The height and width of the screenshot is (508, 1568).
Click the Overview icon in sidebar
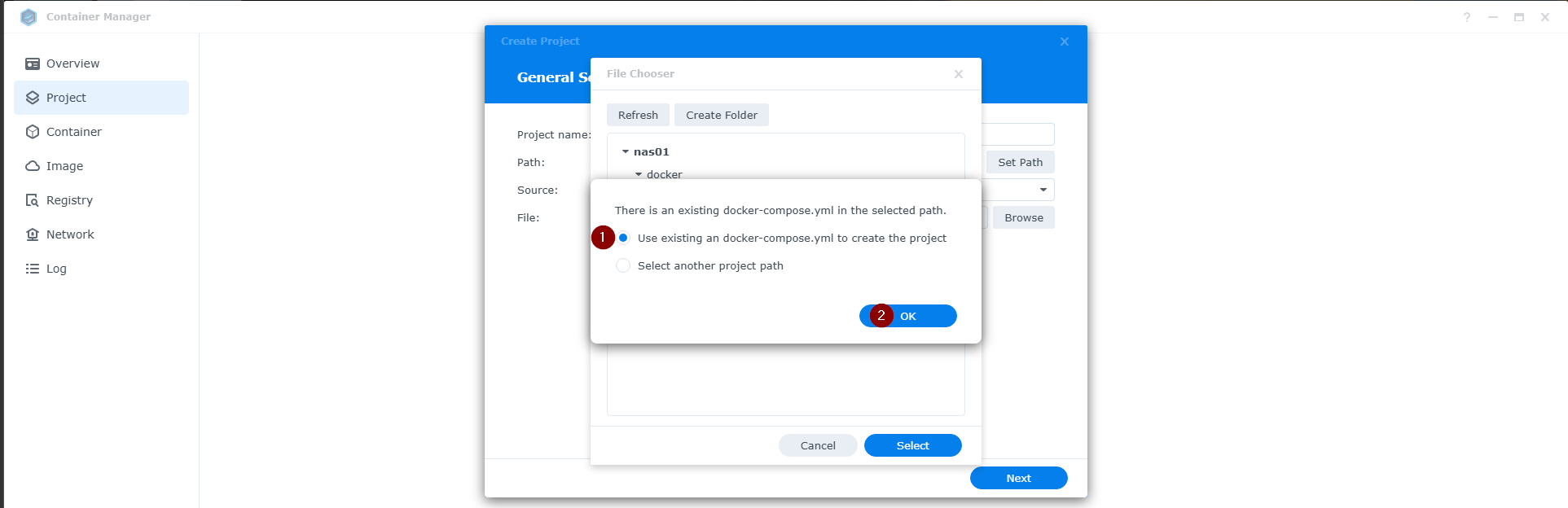pos(33,63)
